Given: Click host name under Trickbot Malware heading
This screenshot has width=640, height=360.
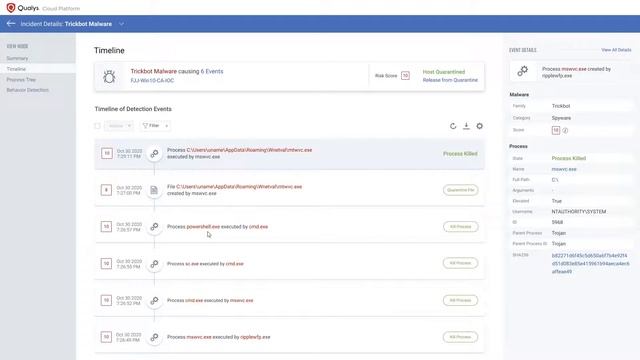Looking at the screenshot, I should coord(152,80).
